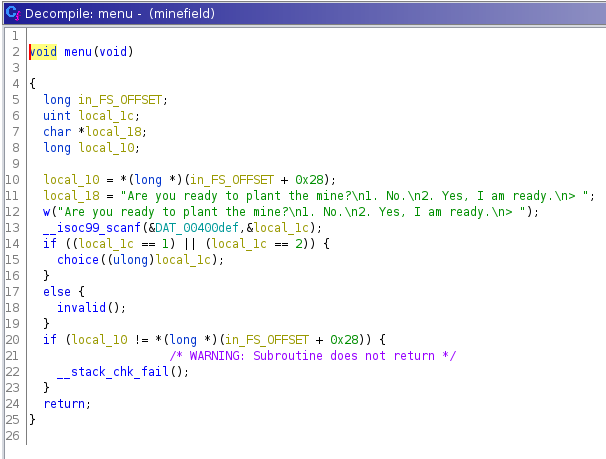Click the "else" keyword
The width and height of the screenshot is (606, 459).
click(56, 291)
